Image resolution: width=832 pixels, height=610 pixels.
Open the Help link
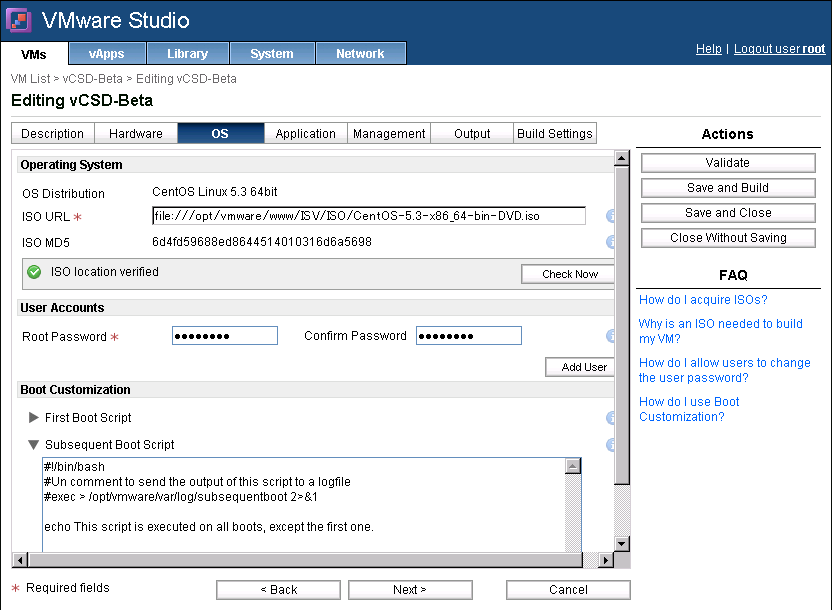coord(708,49)
